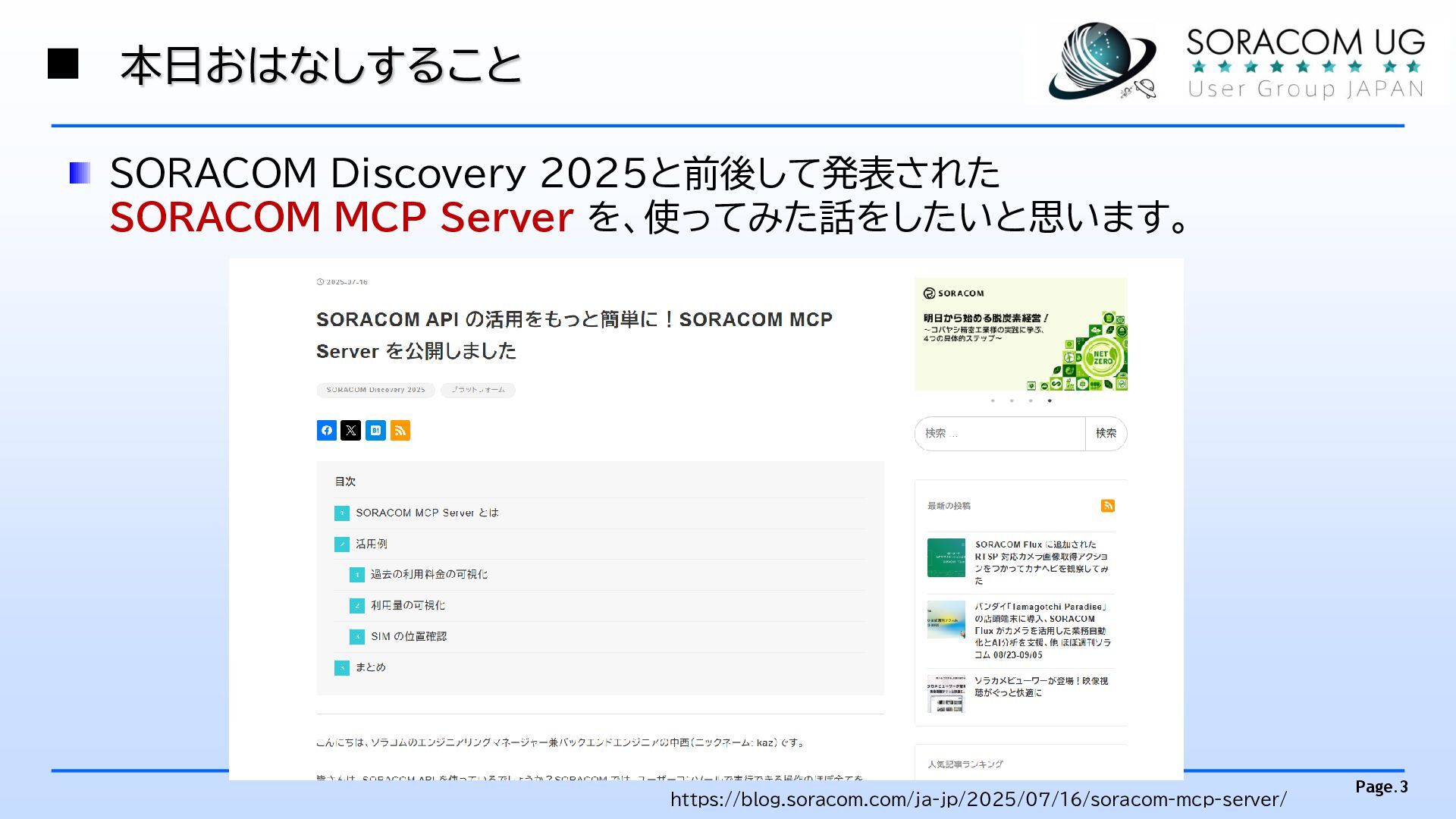Open the SORACOM Flux RTSP camera post
The image size is (1456, 819).
[x=1042, y=562]
